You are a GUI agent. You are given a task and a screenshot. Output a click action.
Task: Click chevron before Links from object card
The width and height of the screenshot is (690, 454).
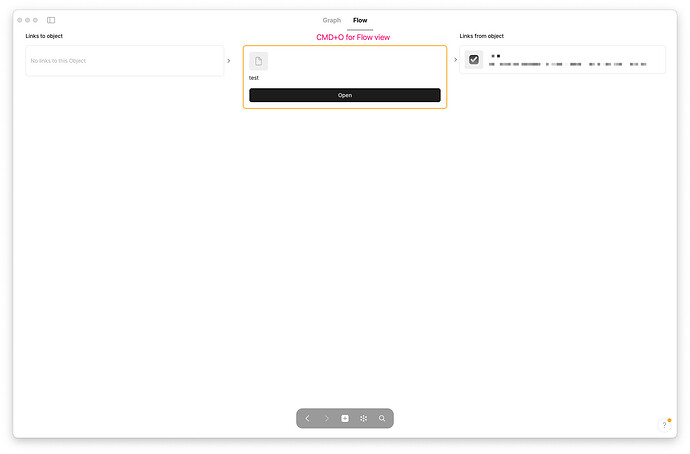click(455, 59)
